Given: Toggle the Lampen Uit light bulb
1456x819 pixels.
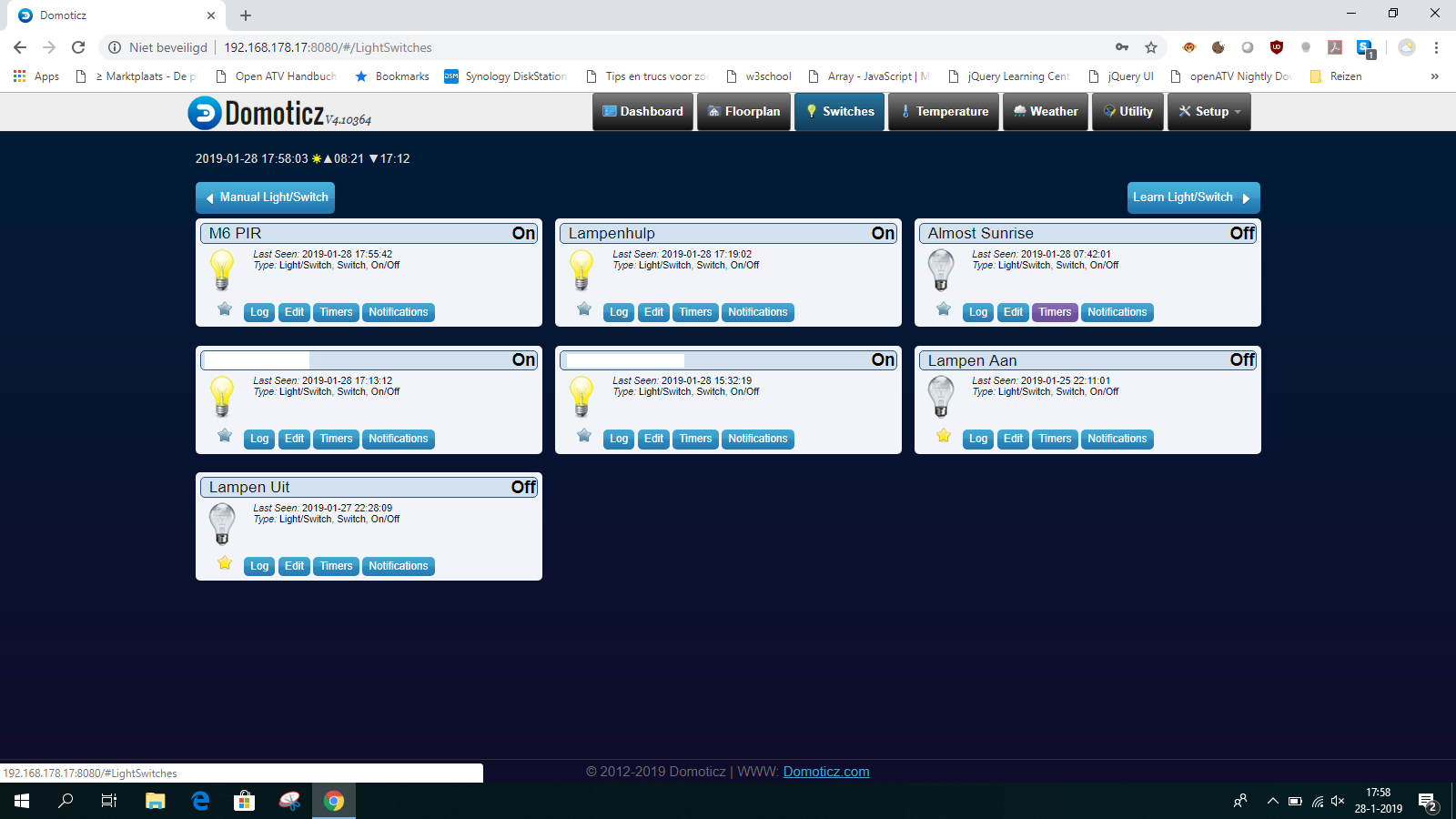Looking at the screenshot, I should tap(222, 524).
